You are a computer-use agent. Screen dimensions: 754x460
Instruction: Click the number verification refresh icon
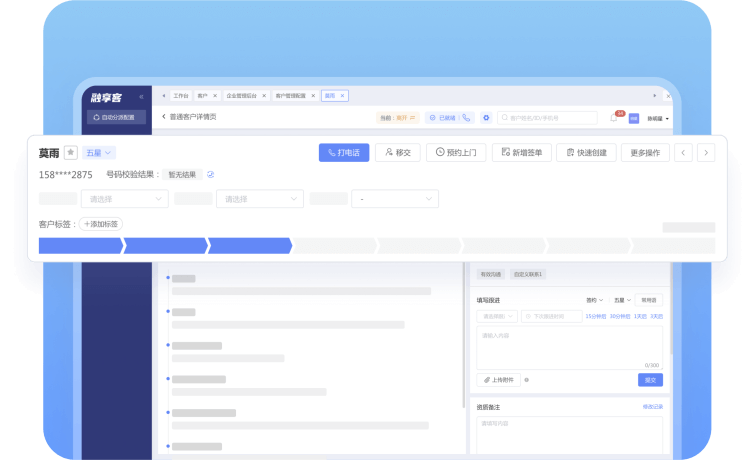pos(210,175)
